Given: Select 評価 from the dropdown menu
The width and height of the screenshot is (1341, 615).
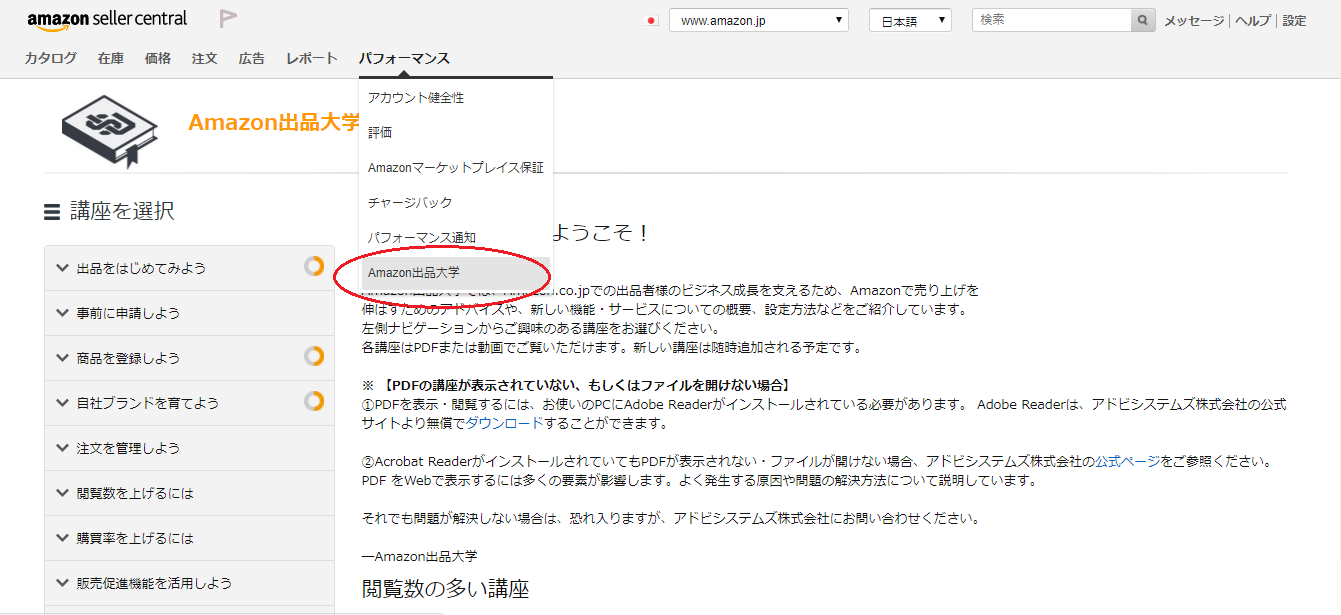Looking at the screenshot, I should 455,132.
